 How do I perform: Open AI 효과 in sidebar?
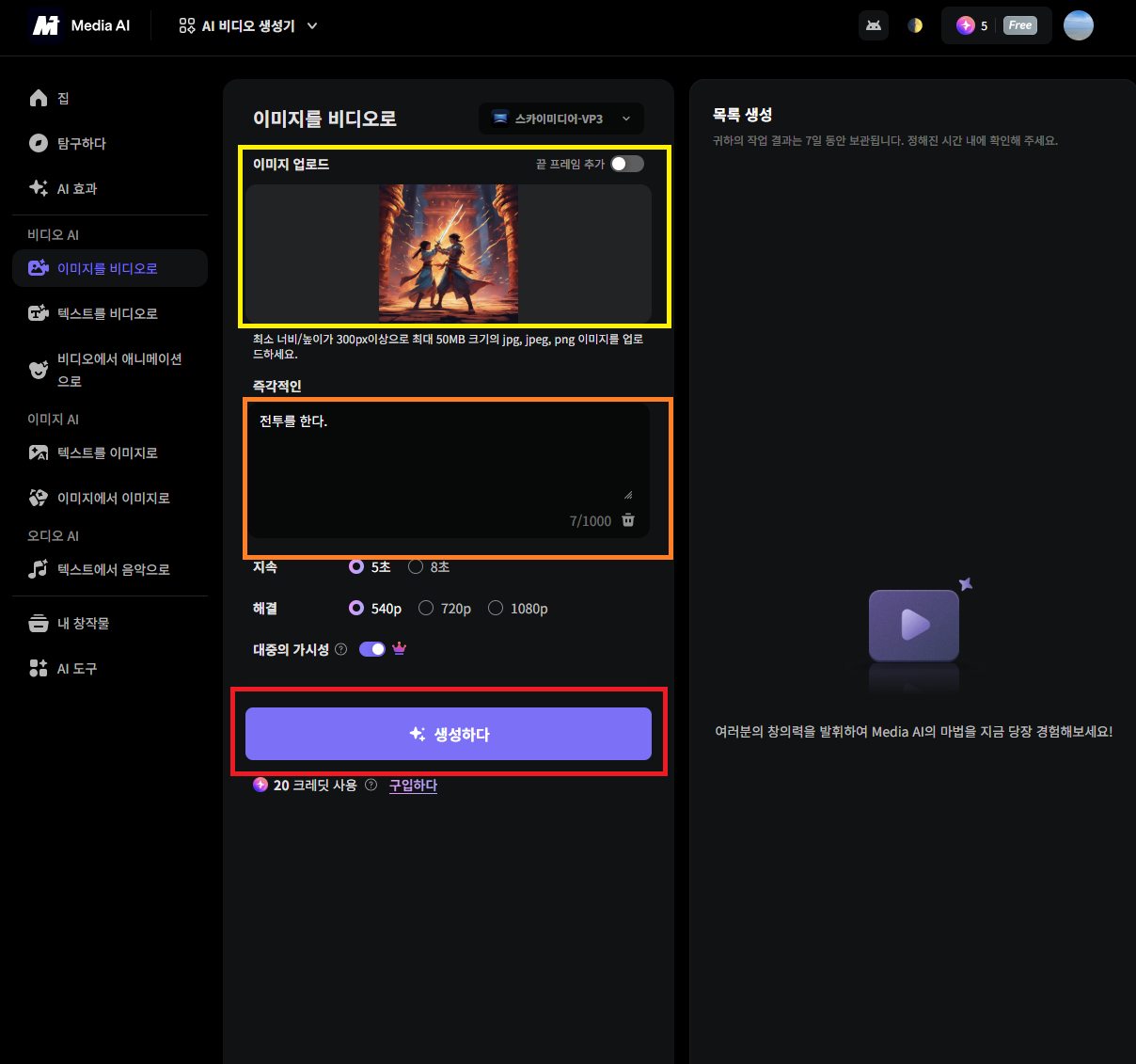110,188
